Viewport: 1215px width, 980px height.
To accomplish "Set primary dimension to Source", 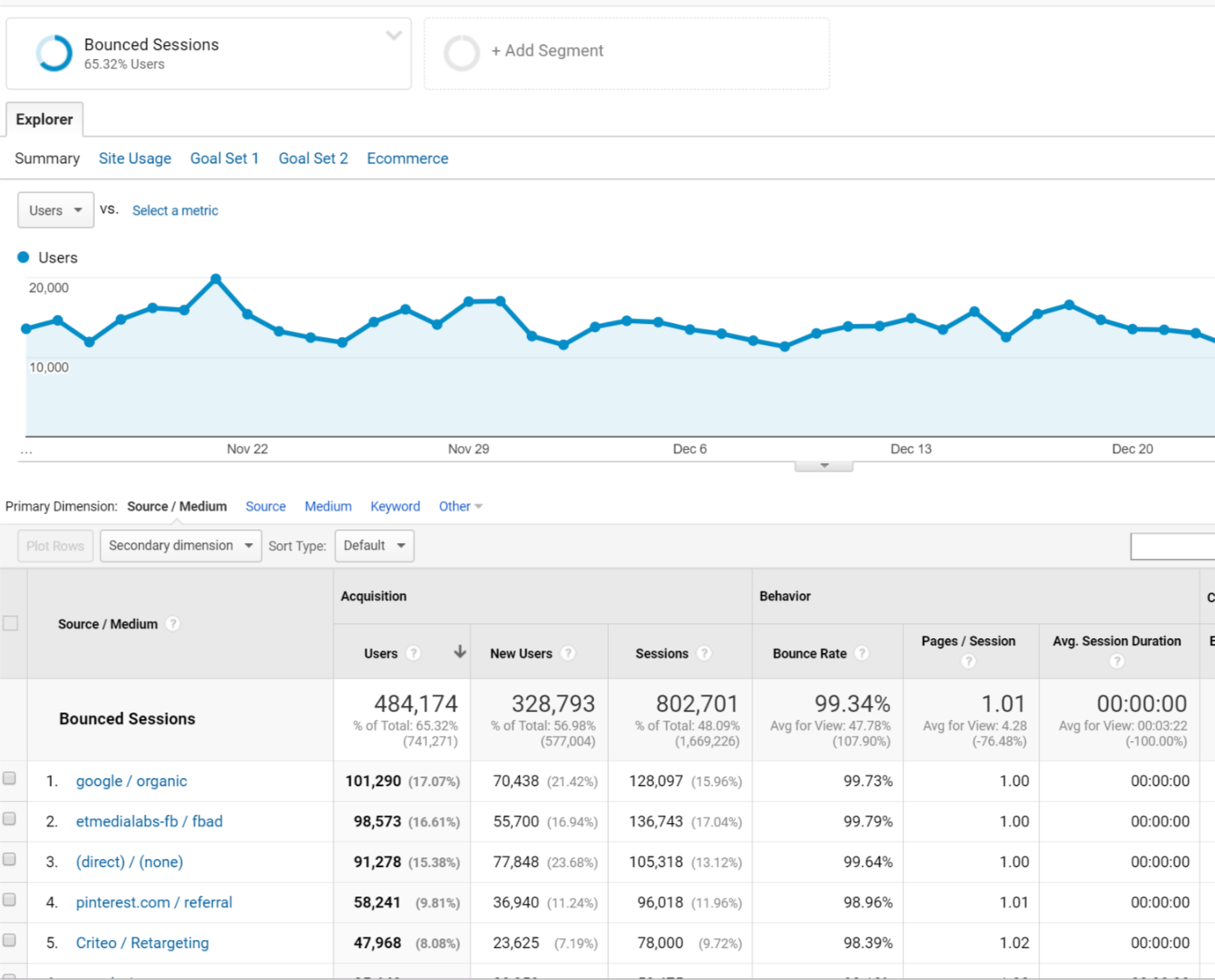I will click(x=266, y=506).
